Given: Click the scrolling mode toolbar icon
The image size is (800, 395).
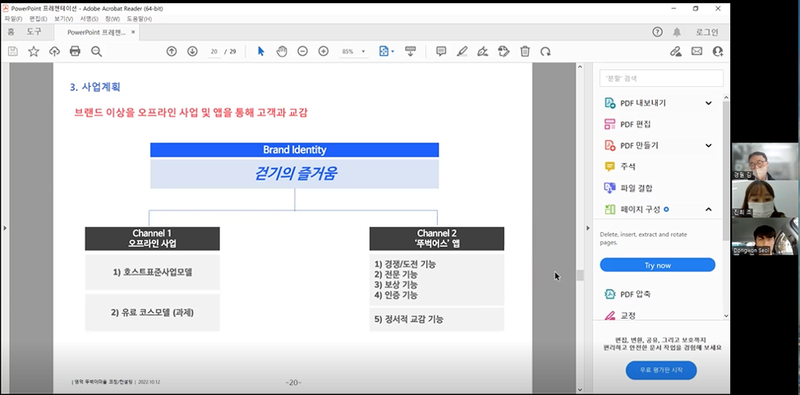Looking at the screenshot, I should point(410,51).
